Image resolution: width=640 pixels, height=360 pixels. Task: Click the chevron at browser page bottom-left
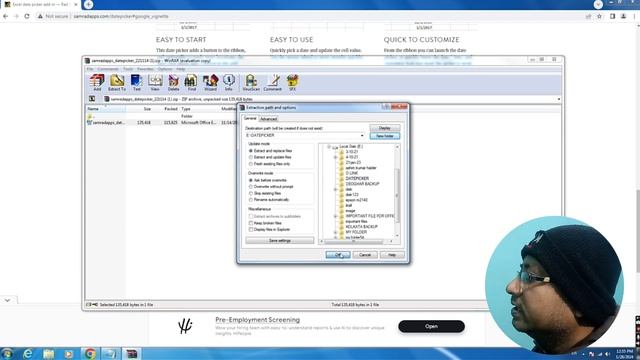[7, 300]
